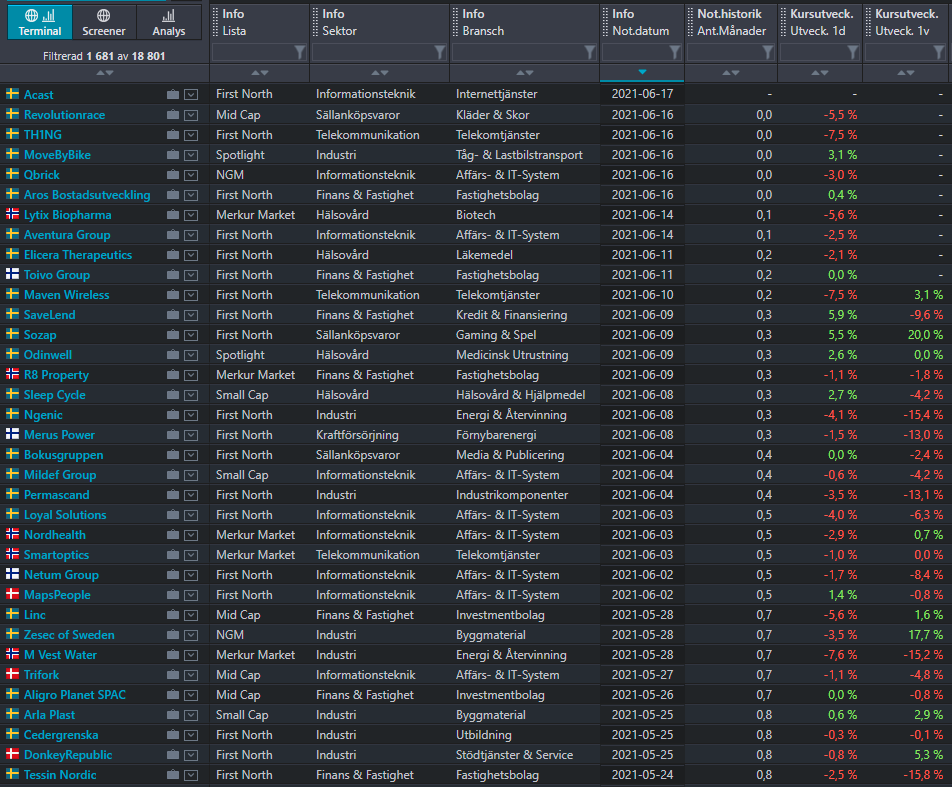Click the Info Not.datum column header
Viewport: 952px width, 787px height.
[642, 22]
